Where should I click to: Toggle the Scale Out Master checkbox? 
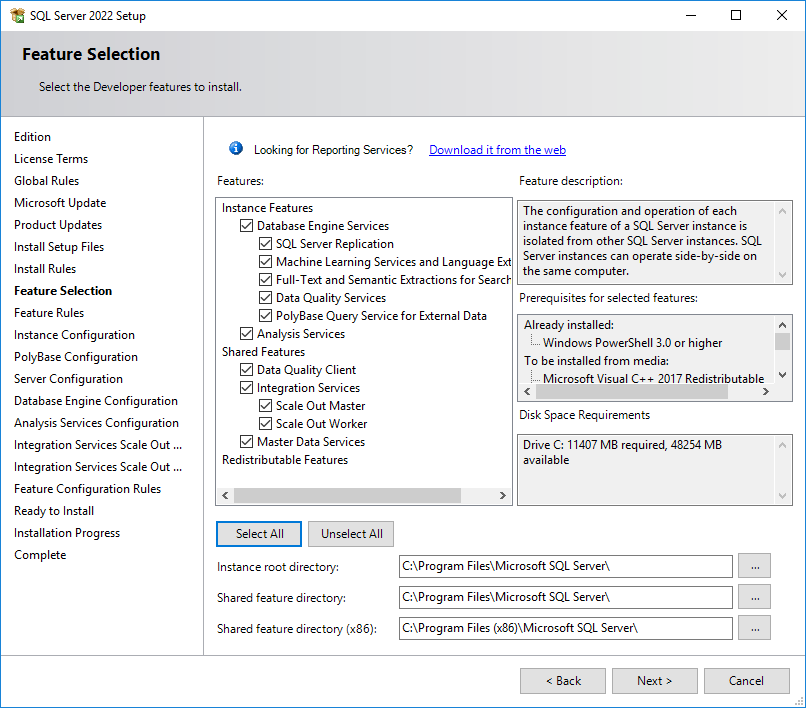(x=265, y=406)
